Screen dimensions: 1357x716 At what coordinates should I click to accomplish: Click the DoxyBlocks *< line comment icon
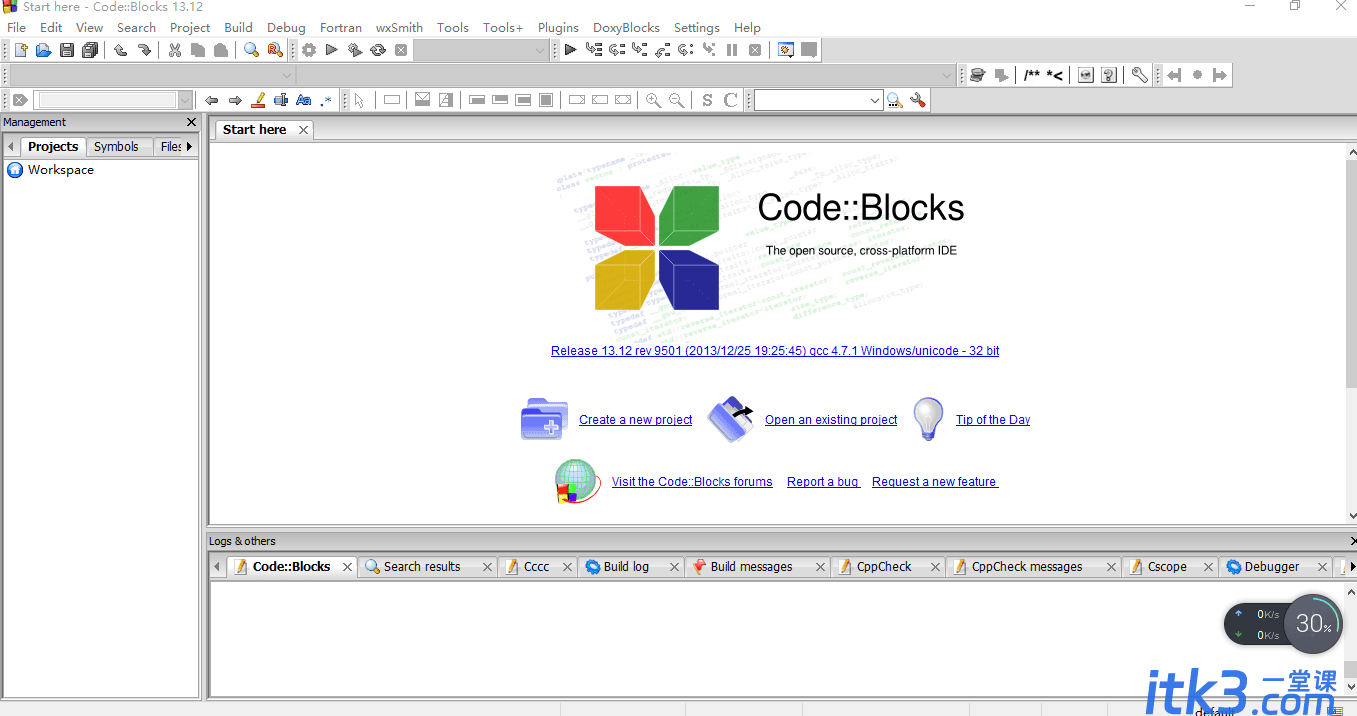1055,75
